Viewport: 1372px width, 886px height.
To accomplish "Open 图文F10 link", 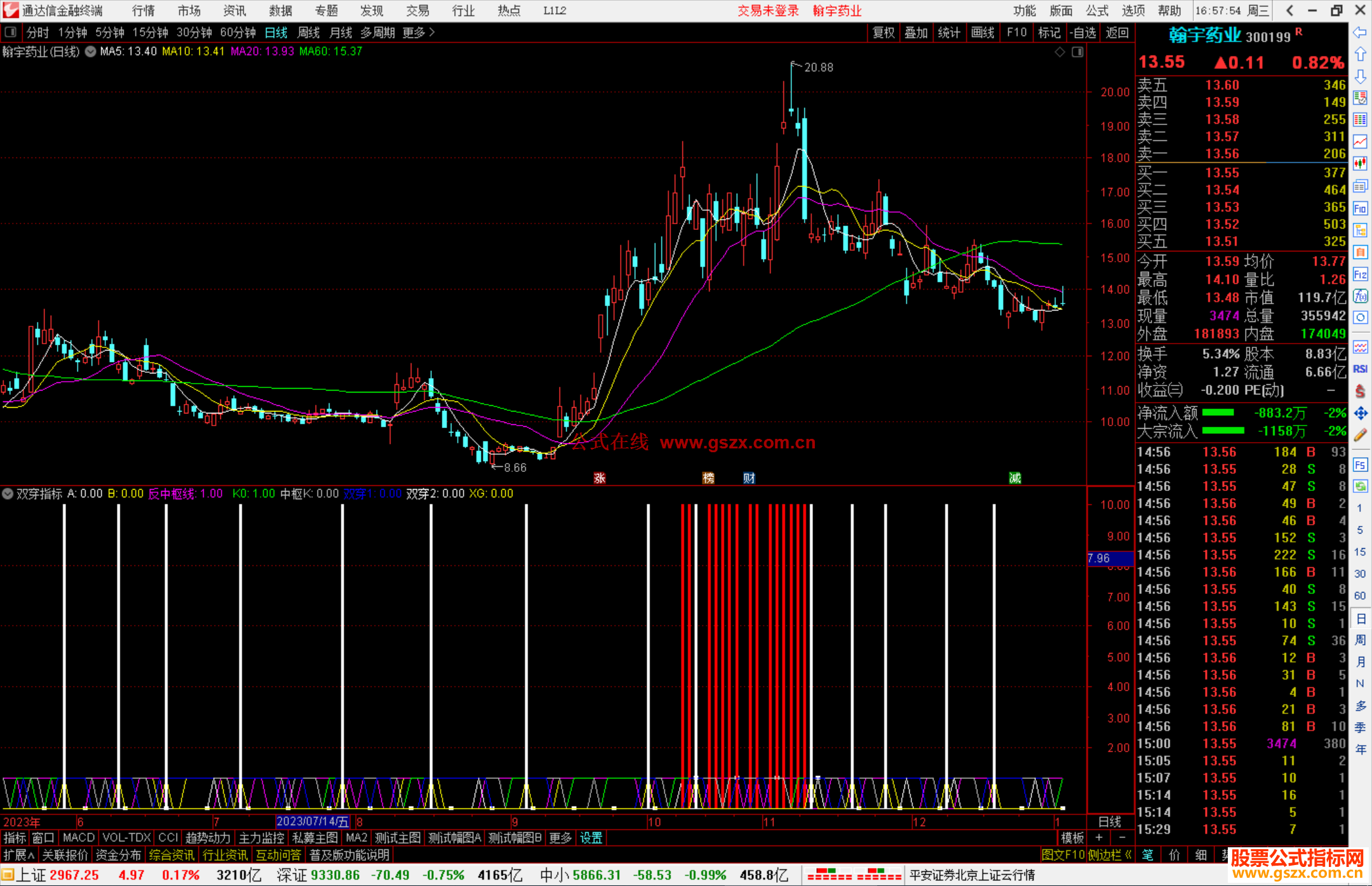I will point(1063,855).
